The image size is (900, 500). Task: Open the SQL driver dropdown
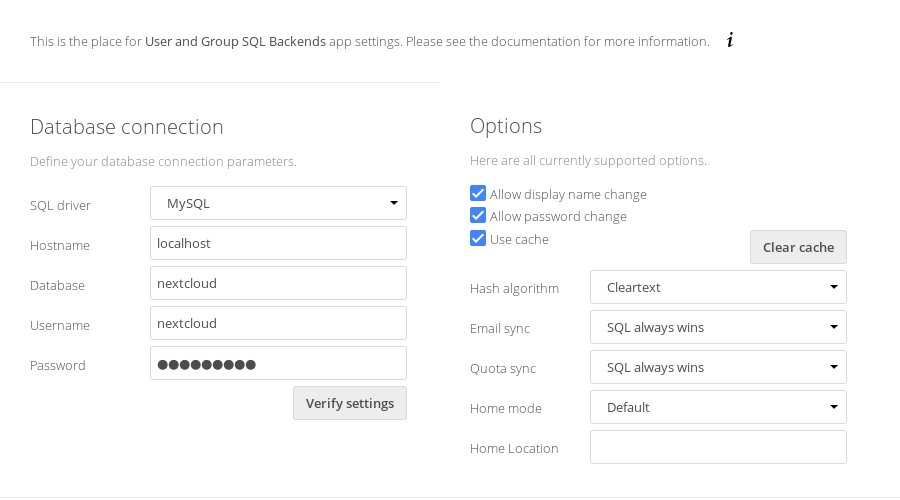[x=278, y=203]
